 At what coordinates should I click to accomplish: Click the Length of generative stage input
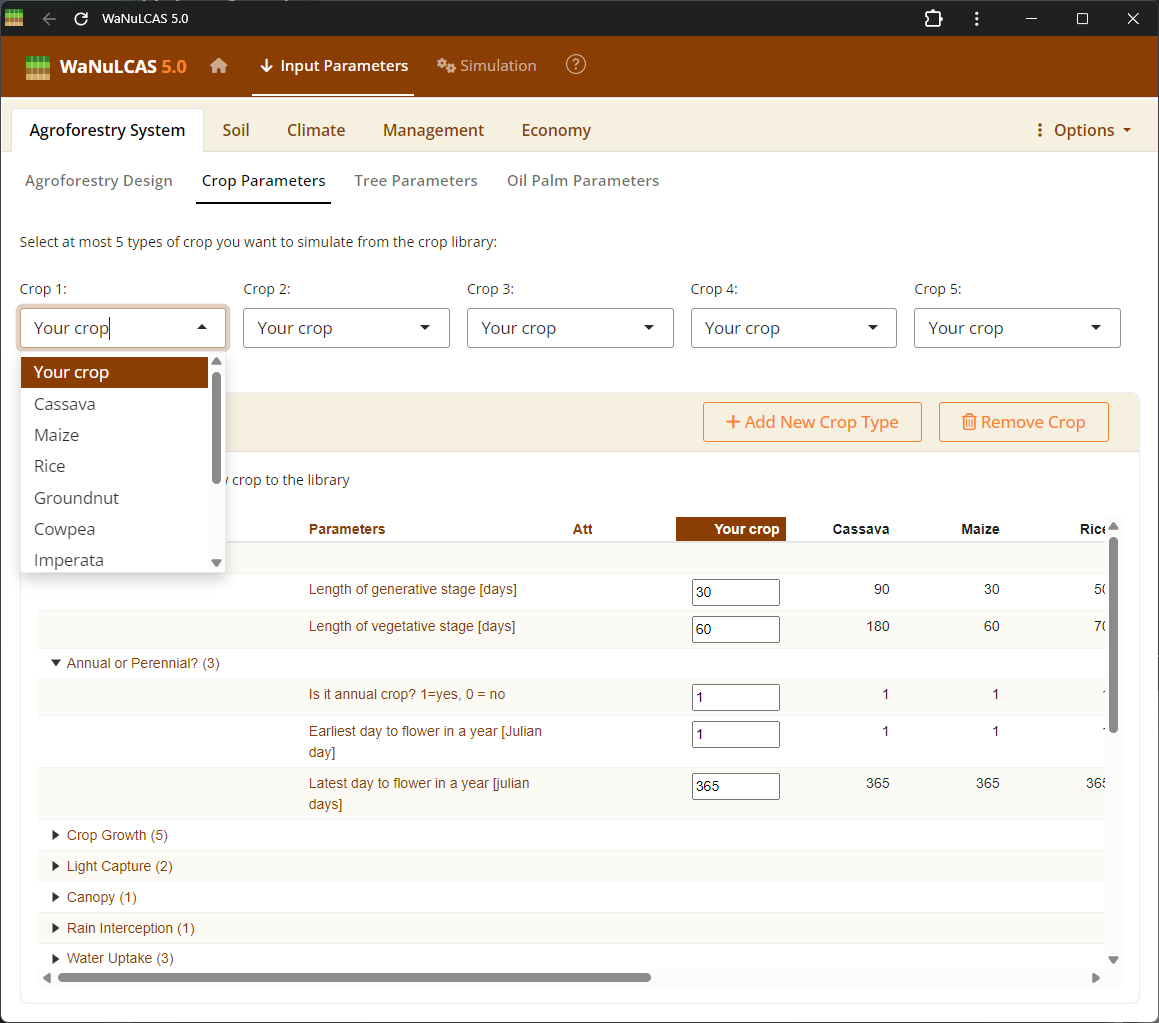tap(735, 592)
